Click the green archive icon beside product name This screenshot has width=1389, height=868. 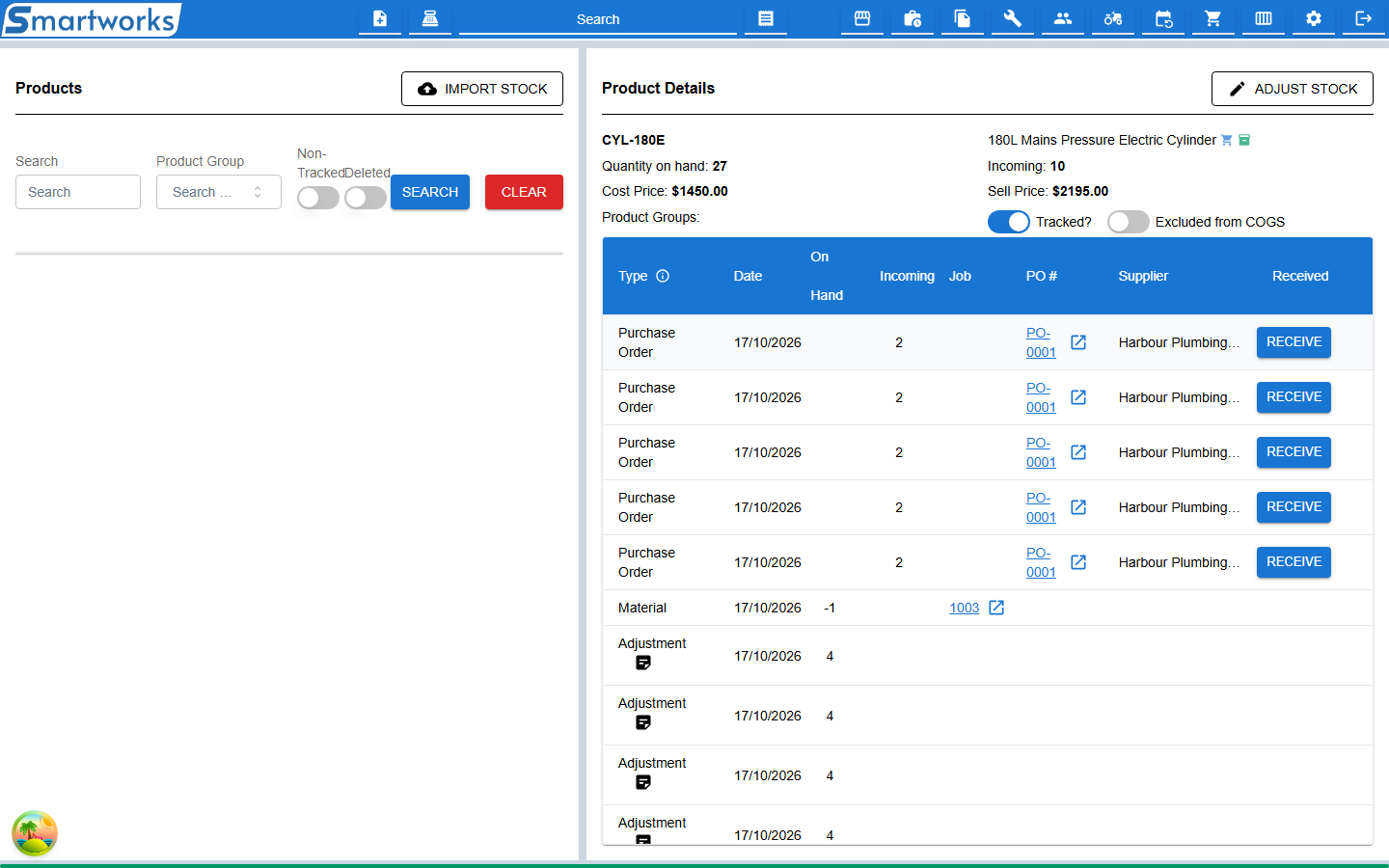coord(1244,140)
